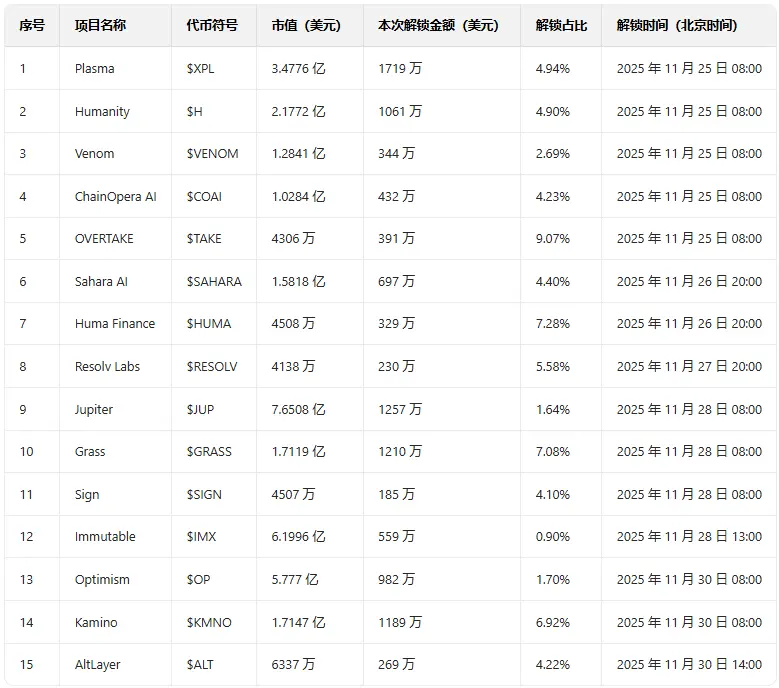
Task: Click the 序号 column header
Action: 32,25
